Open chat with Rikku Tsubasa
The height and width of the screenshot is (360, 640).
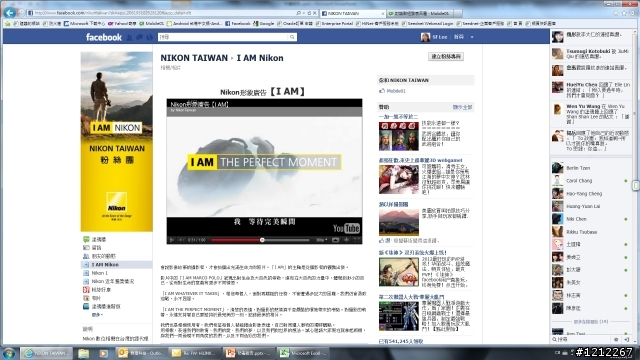click(590, 232)
